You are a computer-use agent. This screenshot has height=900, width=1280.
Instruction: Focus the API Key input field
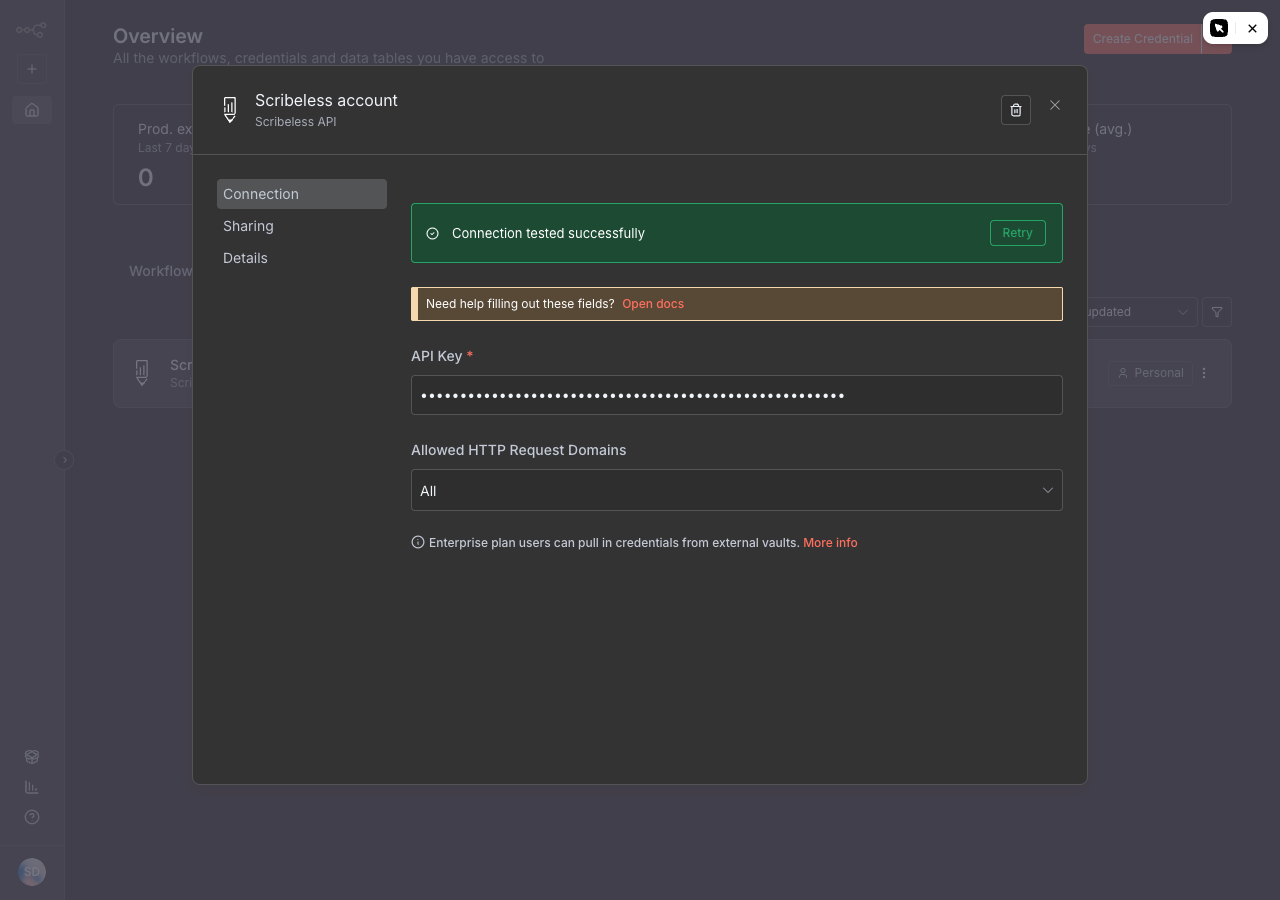coord(737,395)
